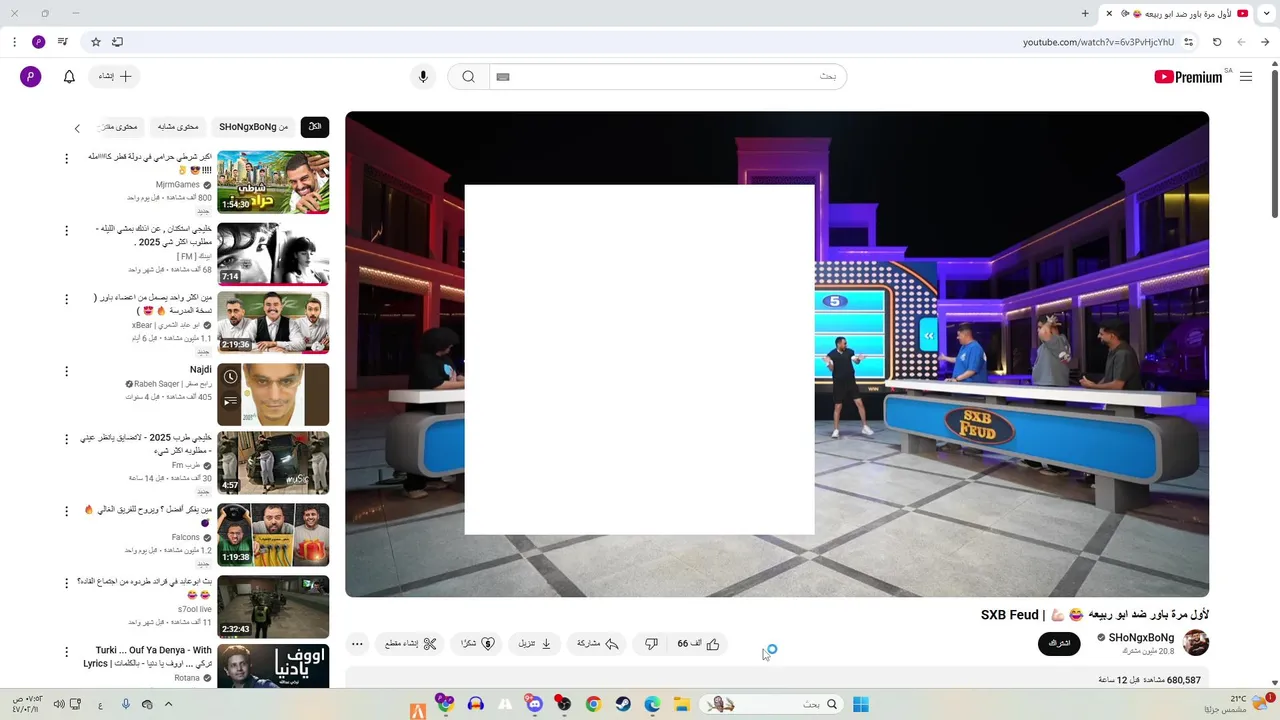The image size is (1280, 720).
Task: Click the main video player
Action: point(777,354)
